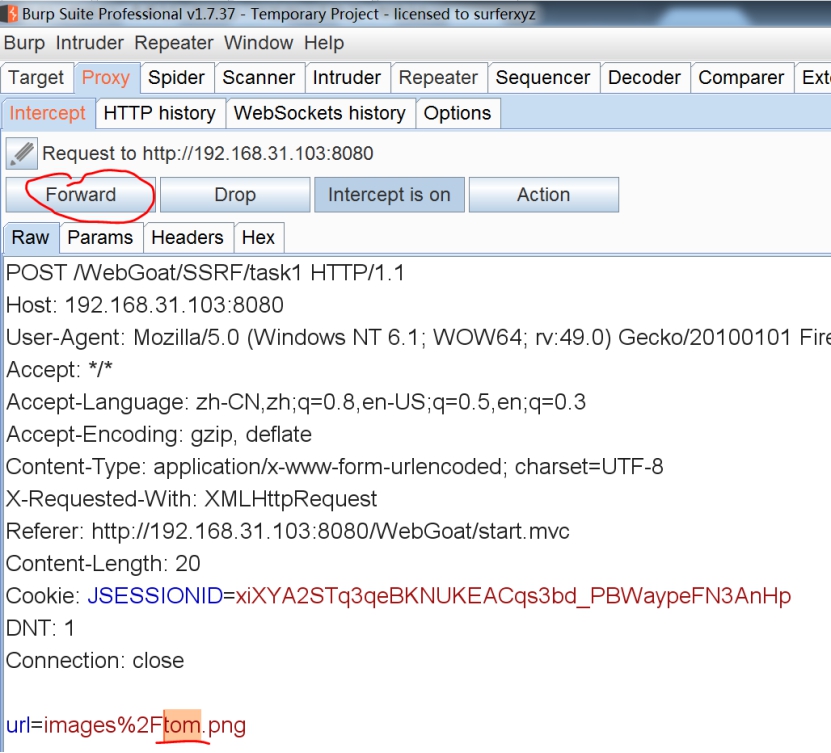This screenshot has height=753, width=831.
Task: Click the Content-Type header line
Action: [334, 467]
